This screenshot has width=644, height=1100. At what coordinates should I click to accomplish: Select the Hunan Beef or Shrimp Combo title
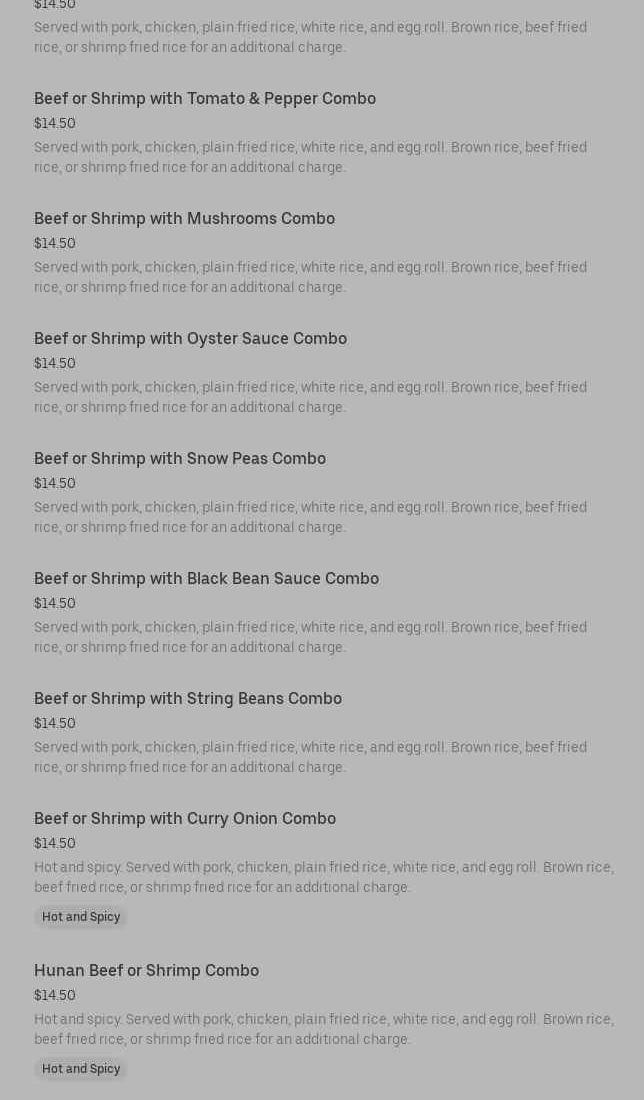[x=146, y=971]
